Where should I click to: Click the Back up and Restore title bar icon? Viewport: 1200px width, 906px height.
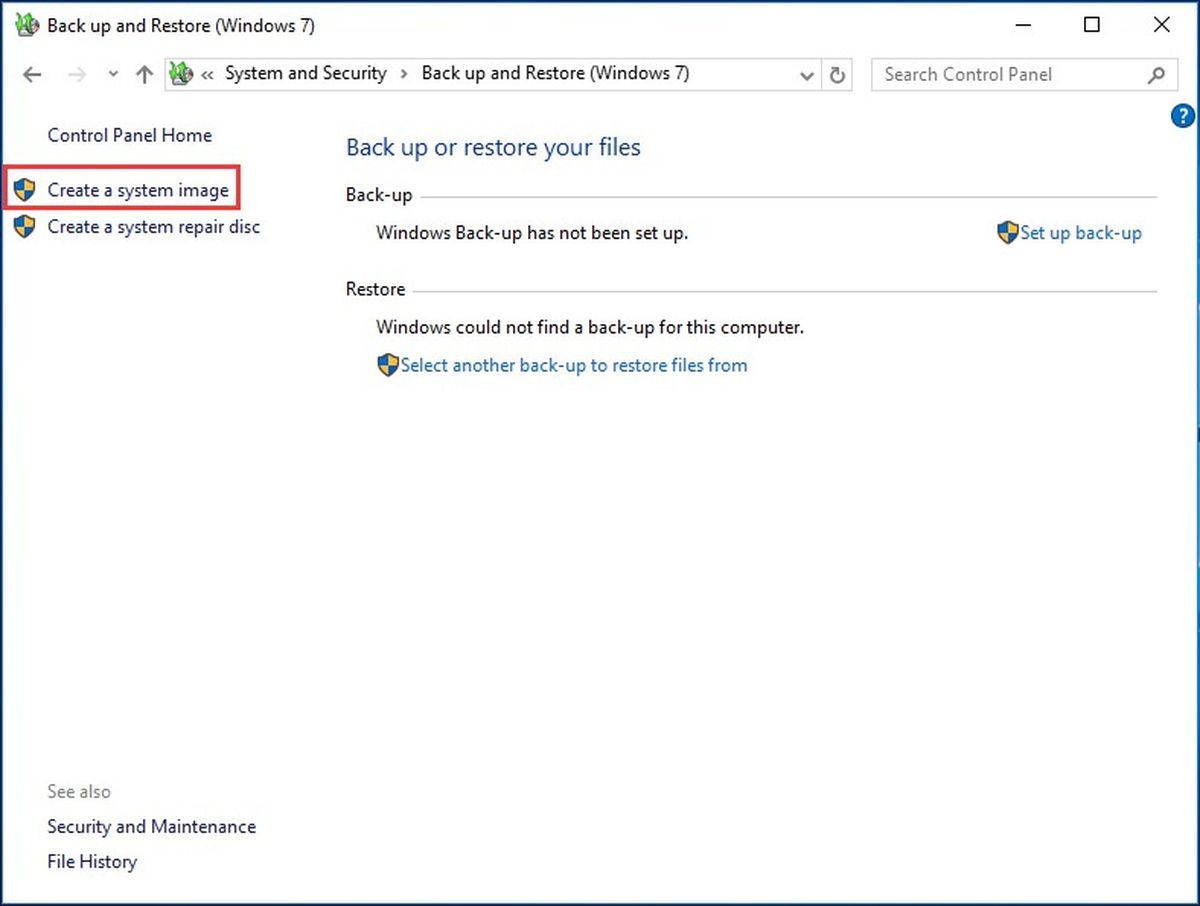coord(28,26)
